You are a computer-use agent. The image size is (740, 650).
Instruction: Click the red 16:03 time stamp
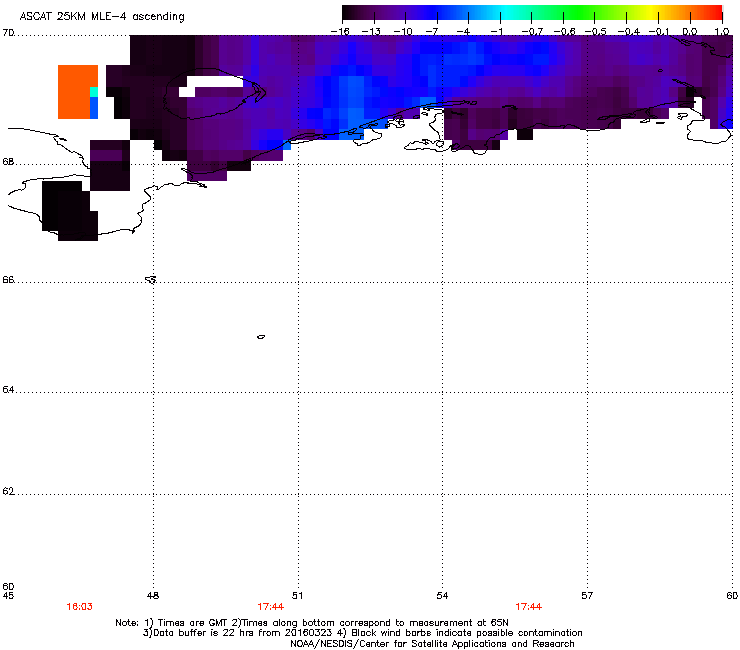79,607
